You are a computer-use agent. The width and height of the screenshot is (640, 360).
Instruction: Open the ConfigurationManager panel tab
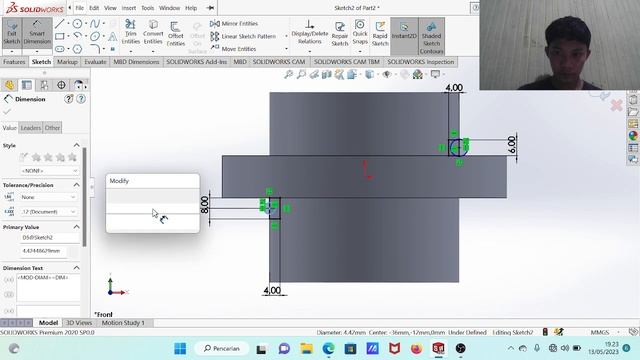pyautogui.click(x=44, y=85)
